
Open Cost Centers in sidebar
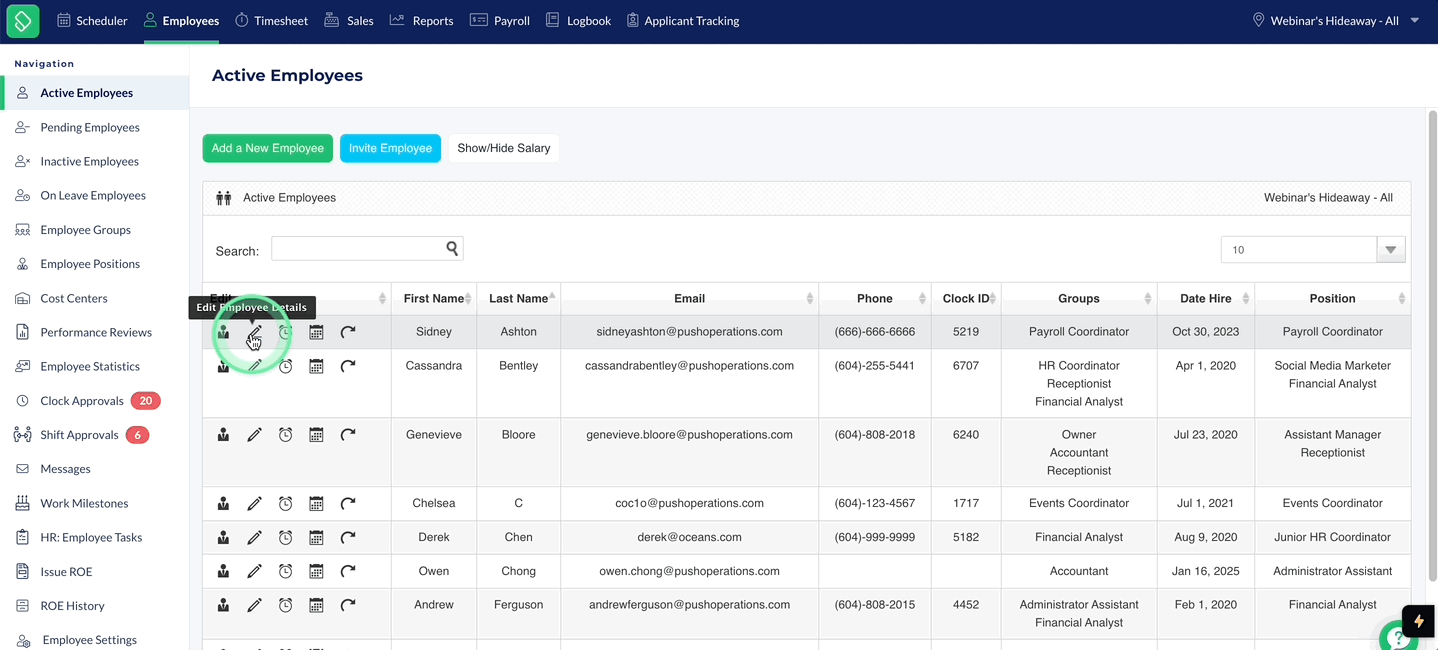(74, 298)
